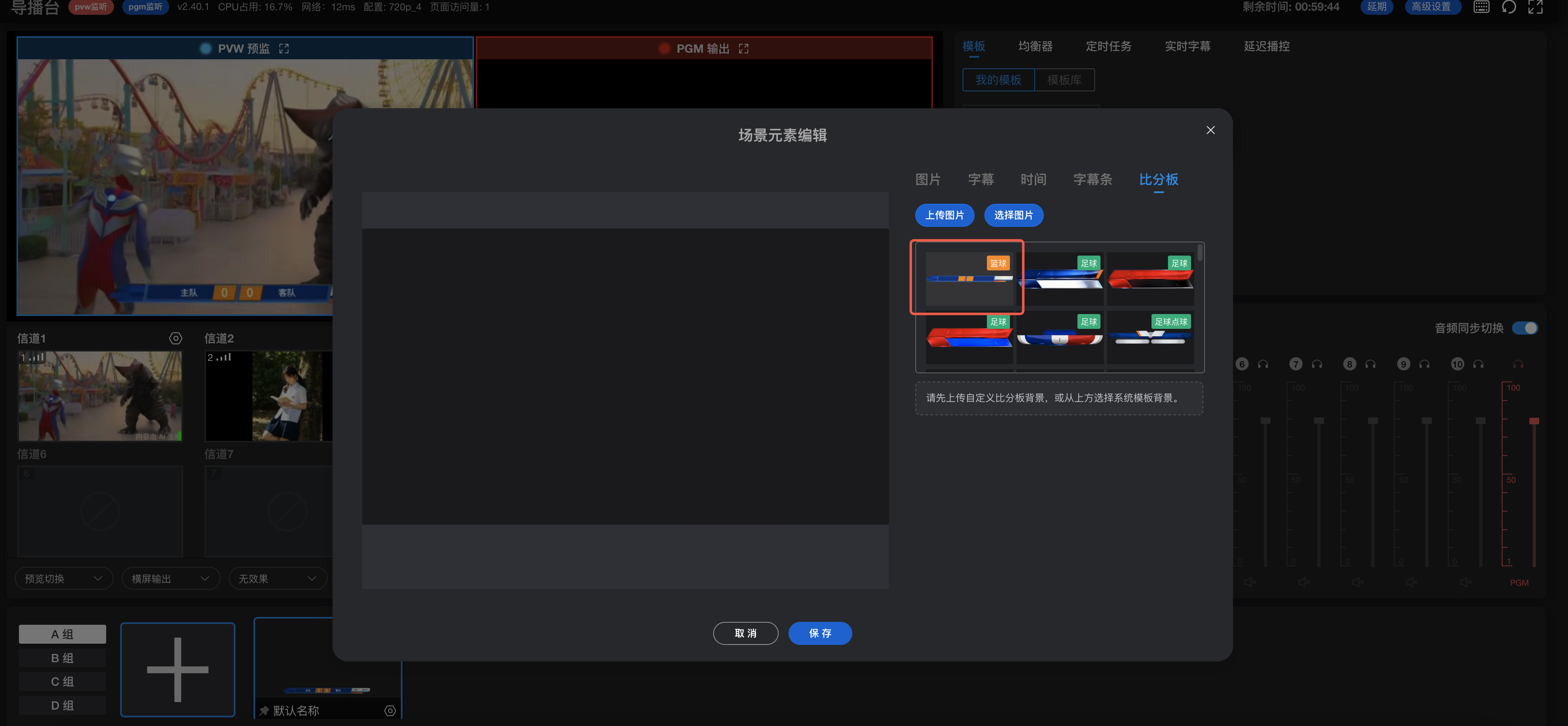Click the mute speaker icon under channel 9
Image resolution: width=1568 pixels, height=726 pixels.
coord(1412,582)
